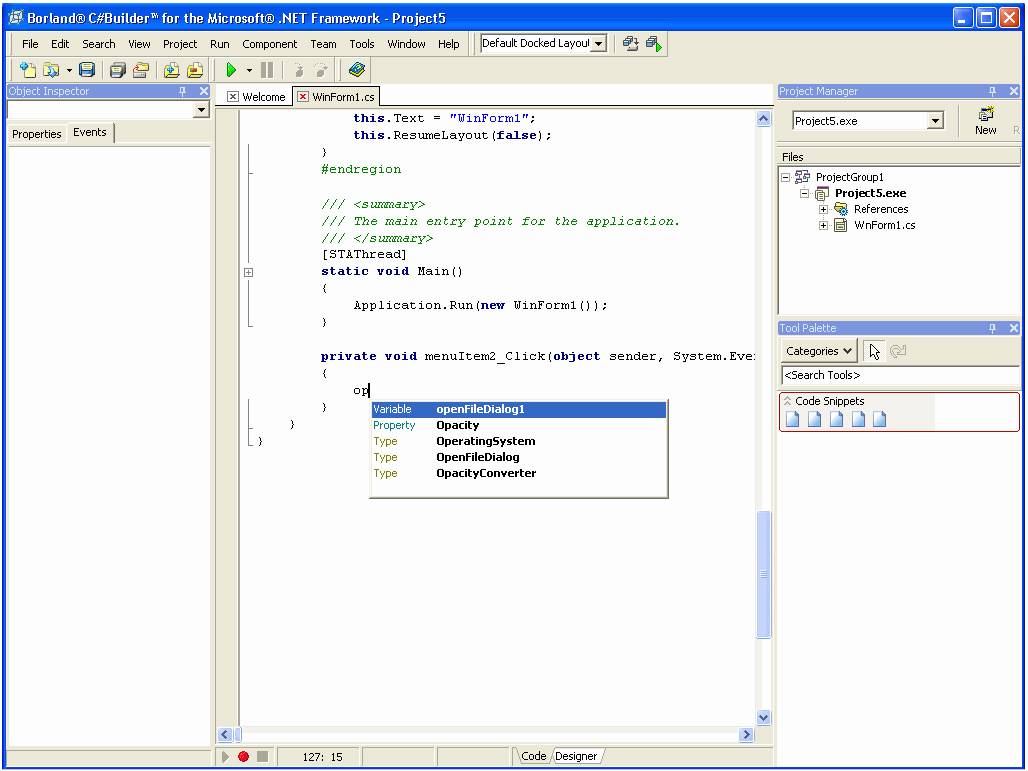Collapse the Code Snippets category
This screenshot has width=1028, height=771.
[x=787, y=401]
